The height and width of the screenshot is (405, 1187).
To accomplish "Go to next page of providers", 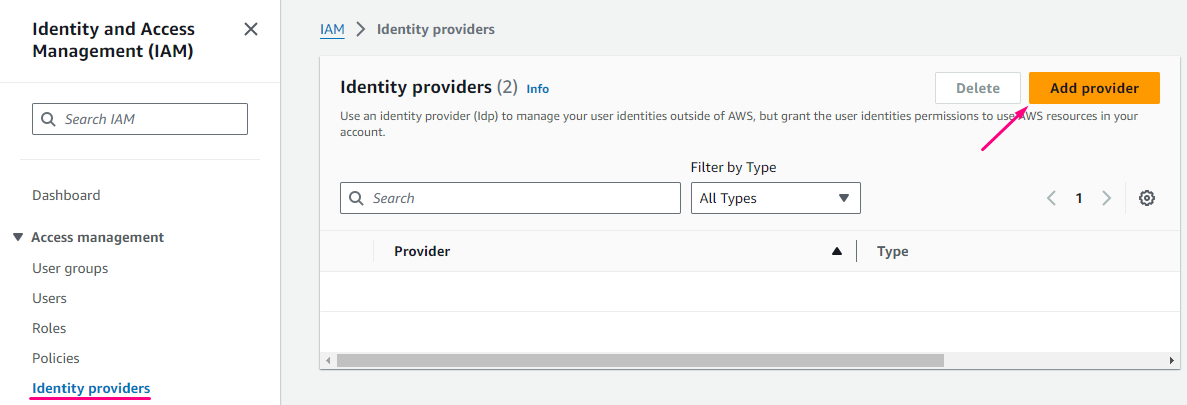I will pos(1106,198).
